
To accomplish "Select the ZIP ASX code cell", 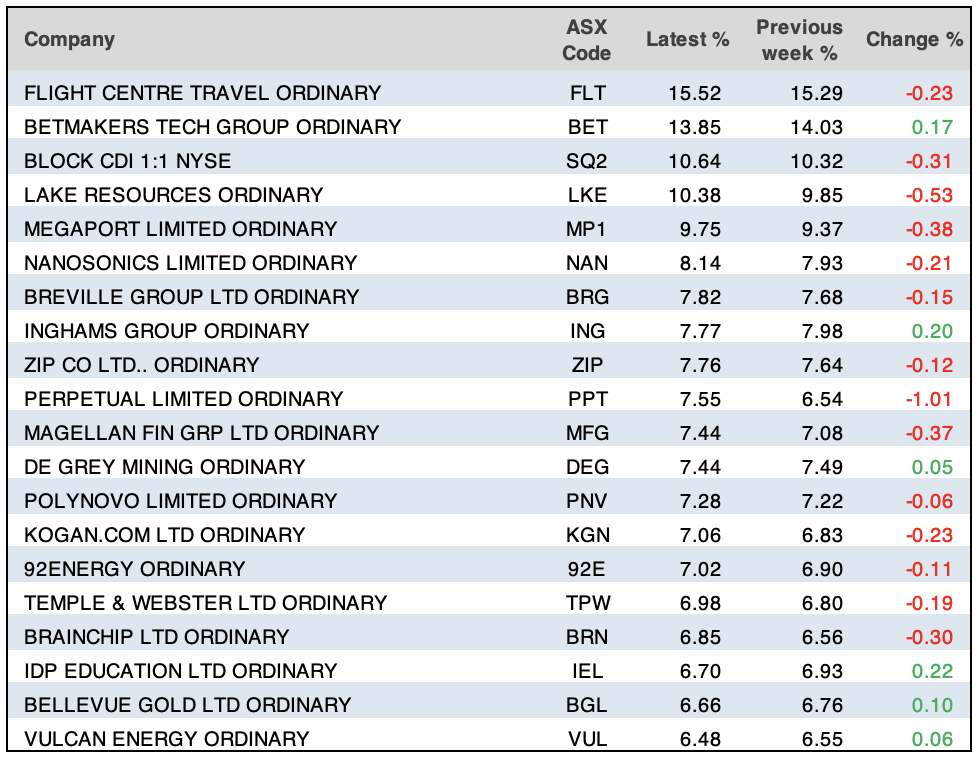I will click(x=586, y=365).
